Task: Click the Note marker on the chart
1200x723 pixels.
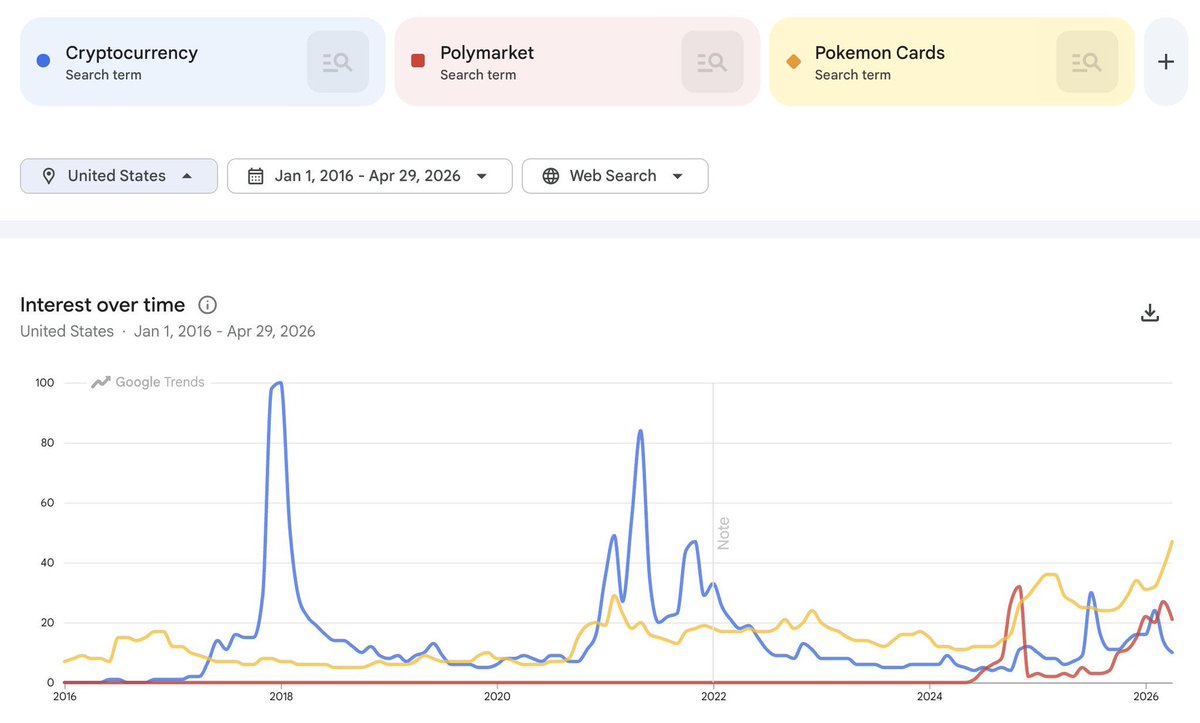Action: coord(723,533)
